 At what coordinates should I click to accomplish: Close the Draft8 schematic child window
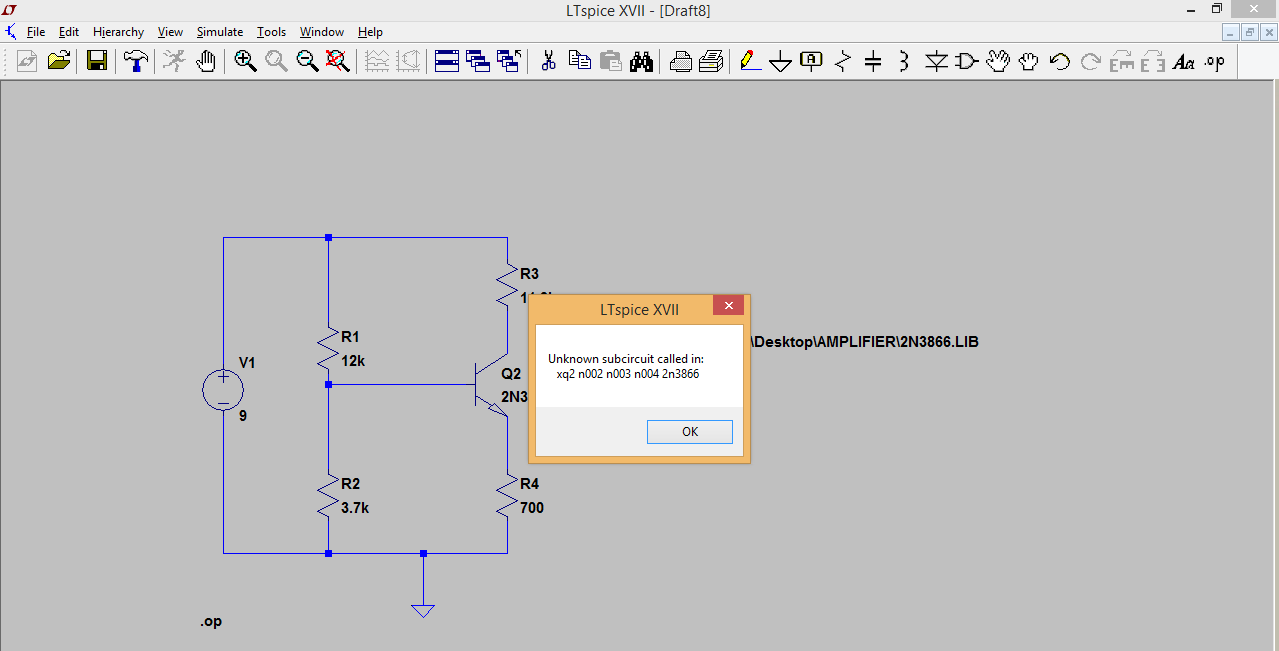1268,32
